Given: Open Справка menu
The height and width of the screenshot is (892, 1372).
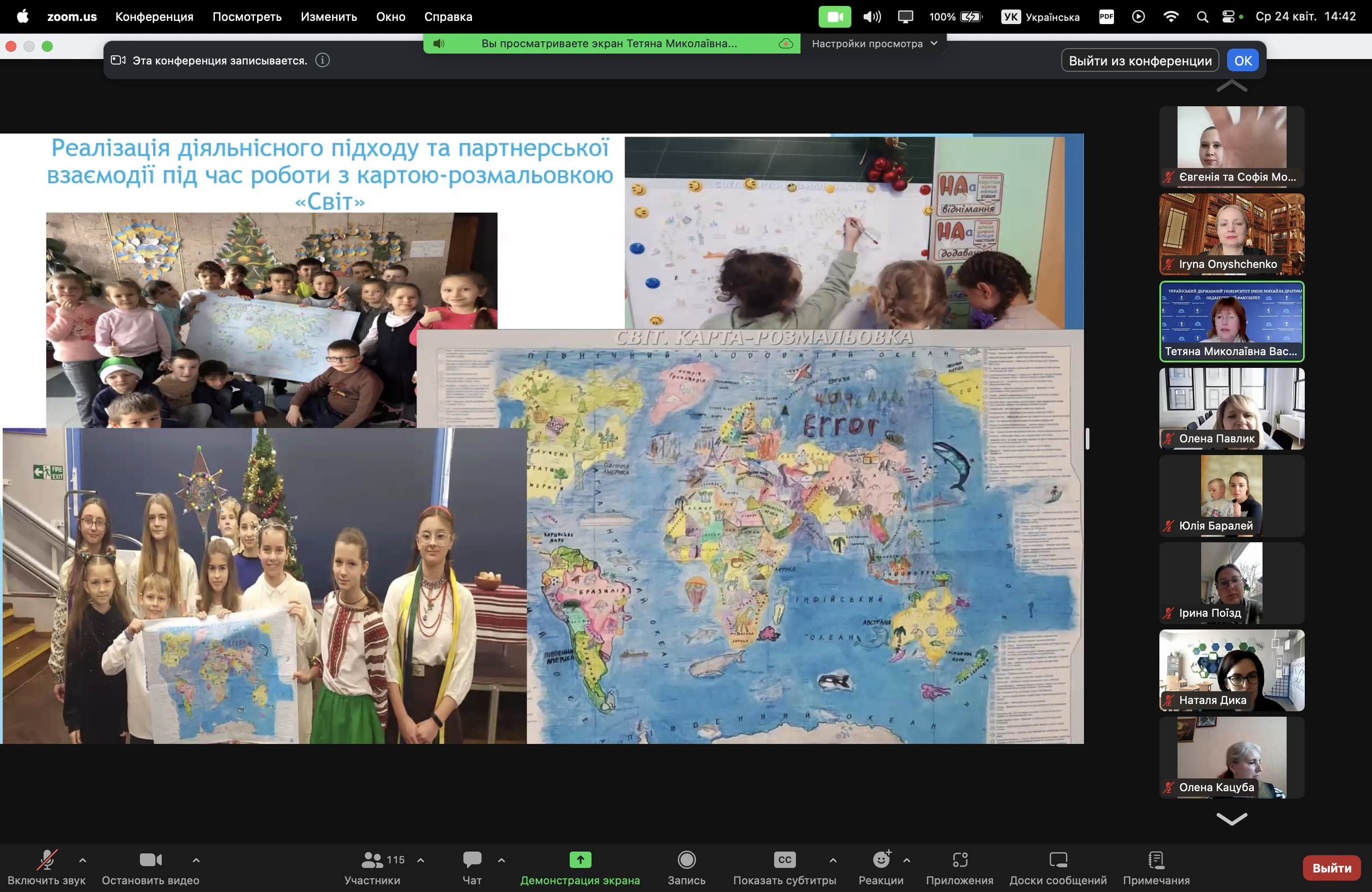Looking at the screenshot, I should coord(448,16).
